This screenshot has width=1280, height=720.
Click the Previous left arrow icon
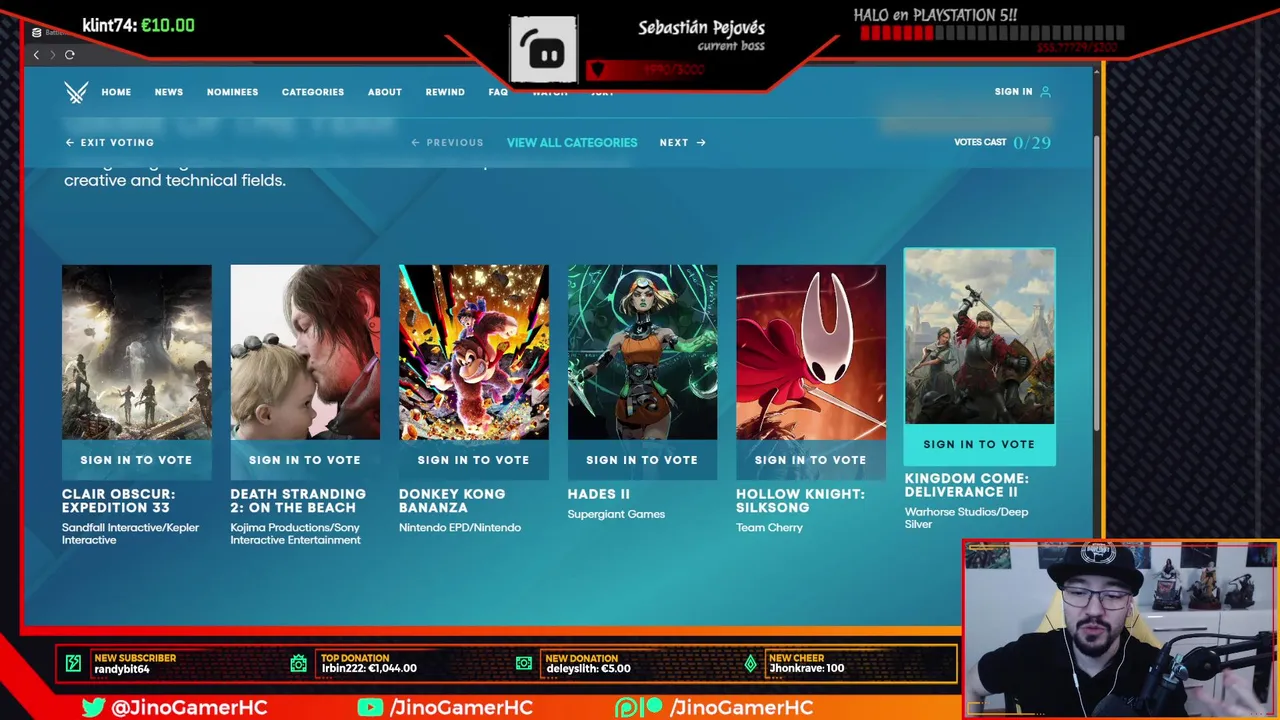point(416,143)
